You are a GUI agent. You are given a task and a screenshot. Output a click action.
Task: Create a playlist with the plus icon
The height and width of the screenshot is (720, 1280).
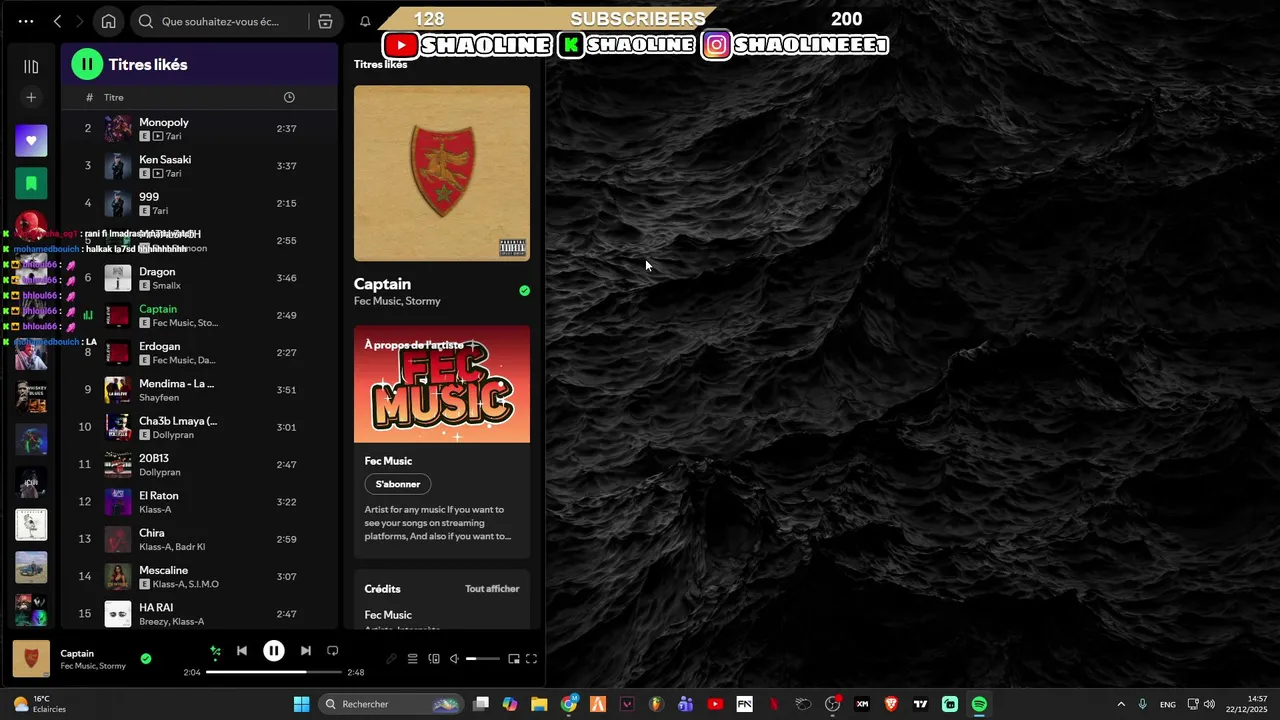pyautogui.click(x=31, y=97)
